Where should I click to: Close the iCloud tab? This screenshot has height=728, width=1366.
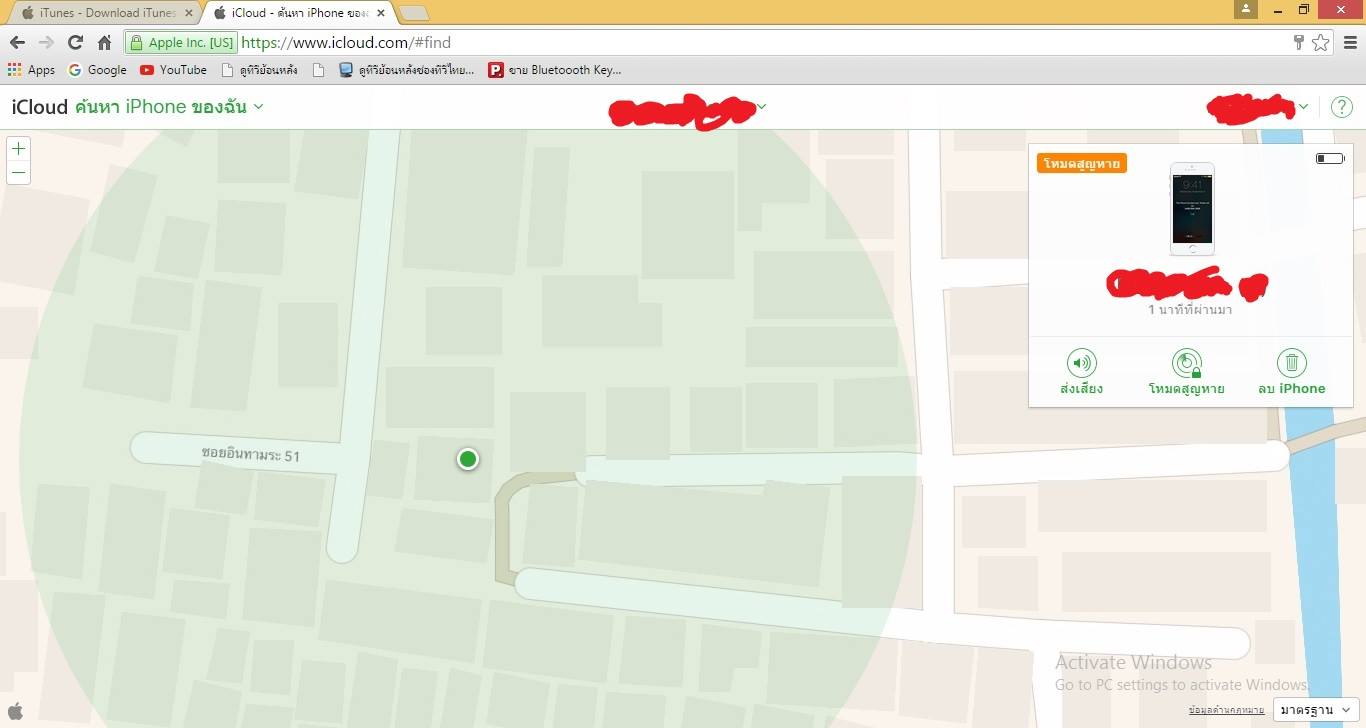point(380,13)
